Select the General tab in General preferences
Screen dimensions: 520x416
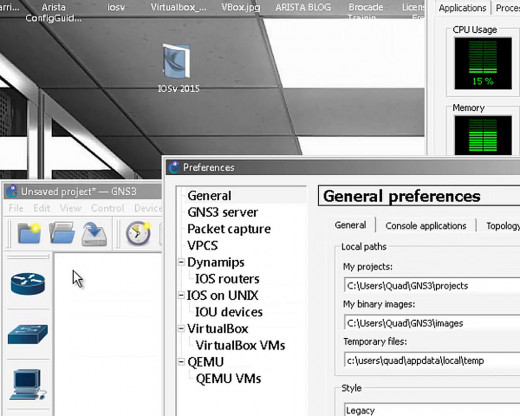point(350,225)
